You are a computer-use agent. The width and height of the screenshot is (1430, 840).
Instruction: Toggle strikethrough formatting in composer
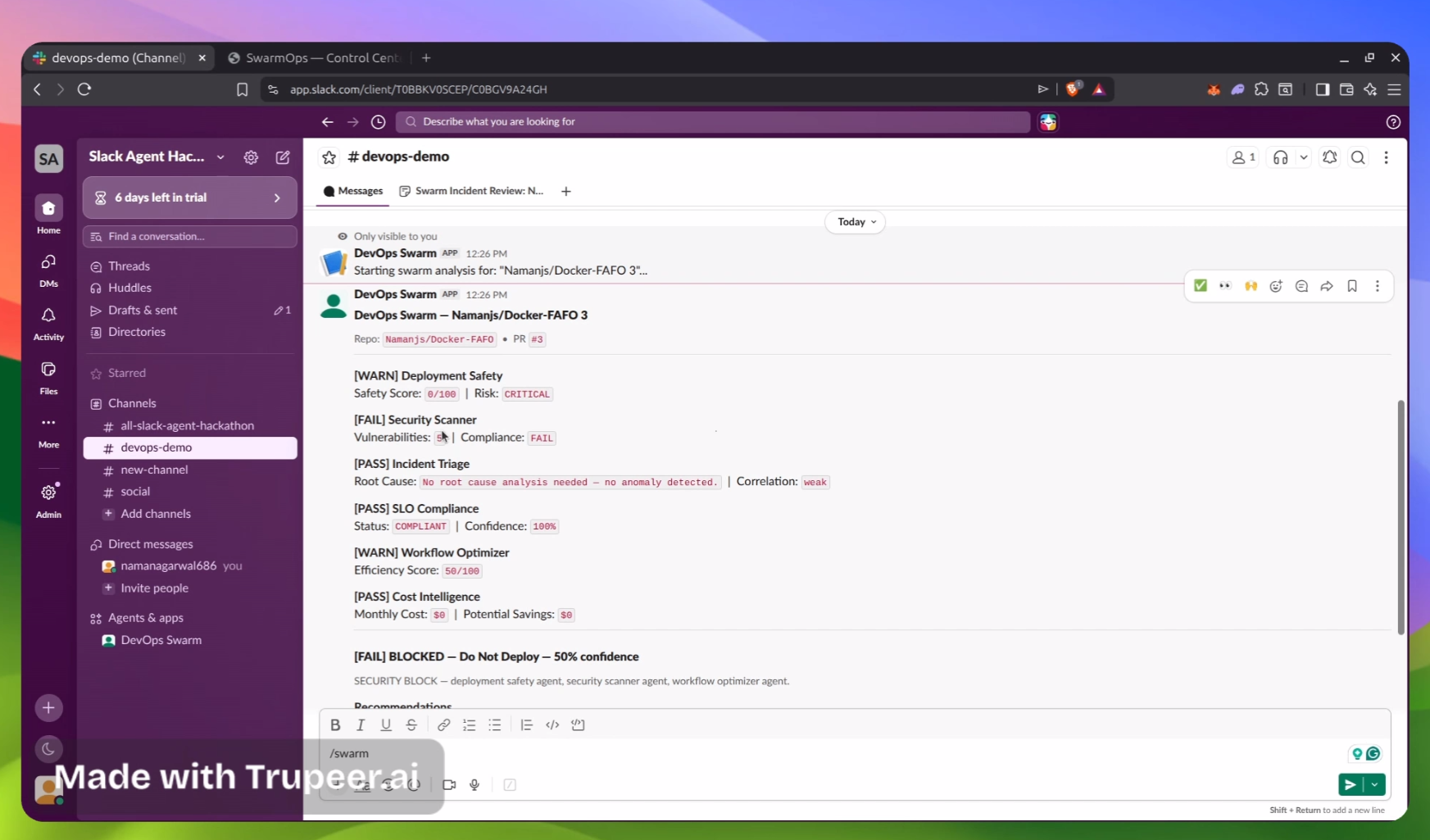(411, 725)
